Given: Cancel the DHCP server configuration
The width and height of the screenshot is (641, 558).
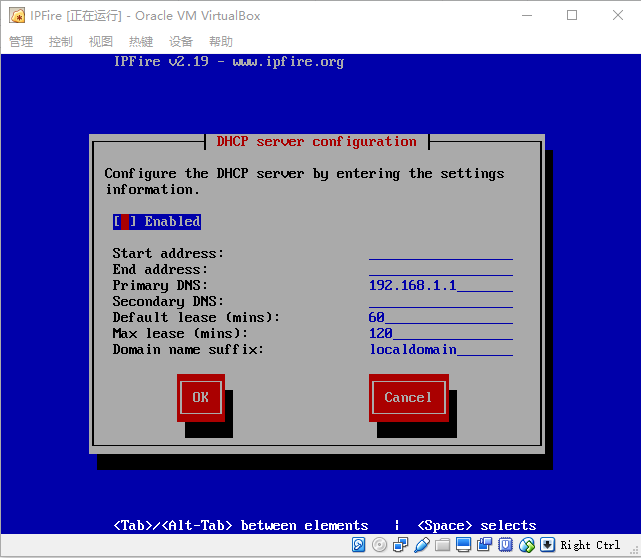Looking at the screenshot, I should [409, 397].
